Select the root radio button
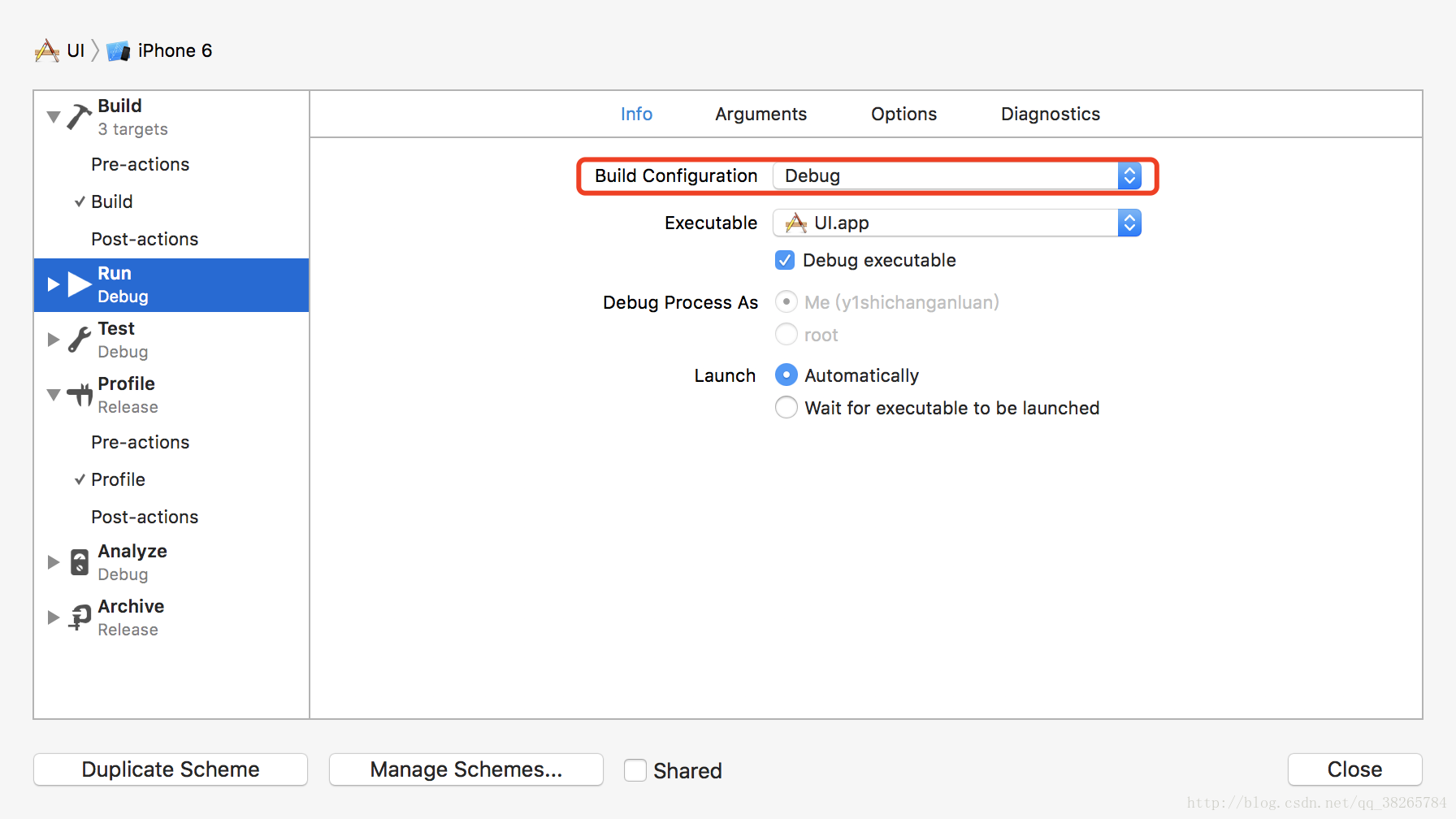Viewport: 1456px width, 819px height. [x=786, y=334]
